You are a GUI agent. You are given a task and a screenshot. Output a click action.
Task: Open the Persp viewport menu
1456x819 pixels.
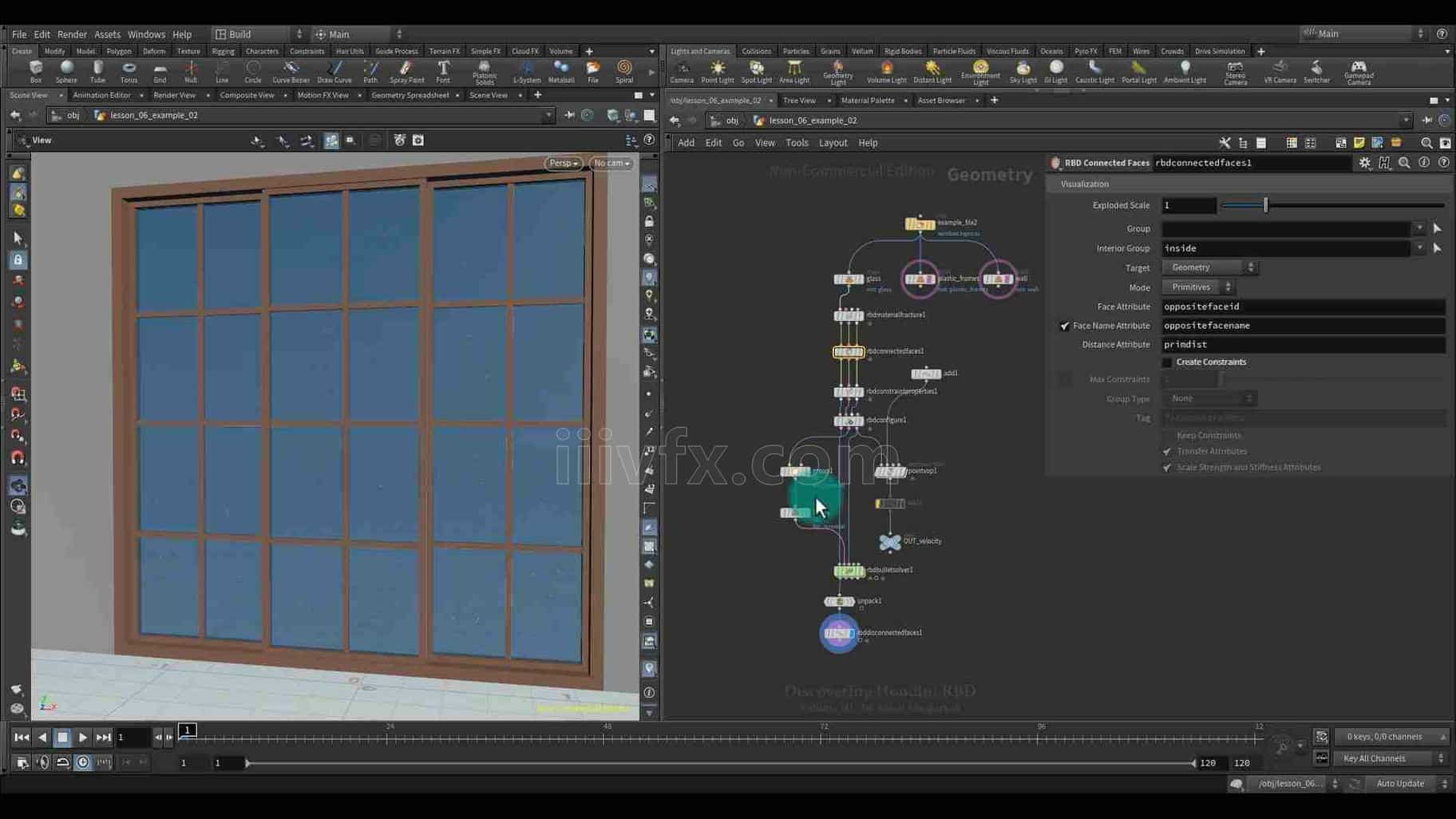(564, 163)
